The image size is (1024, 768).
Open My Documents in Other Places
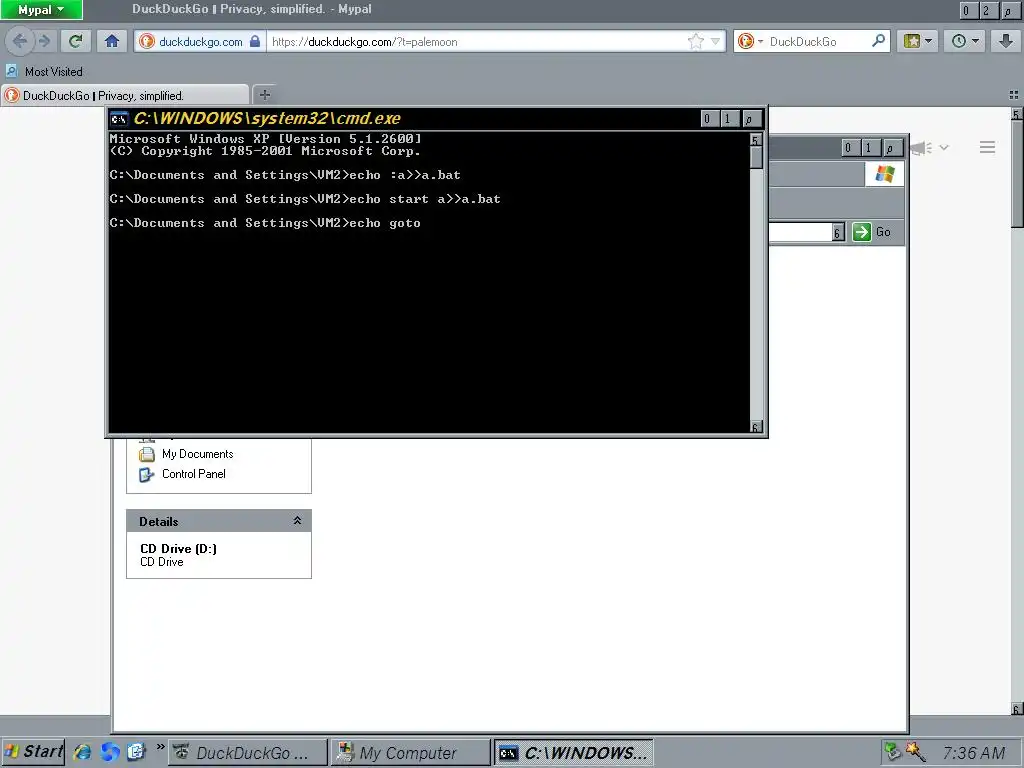tap(197, 454)
